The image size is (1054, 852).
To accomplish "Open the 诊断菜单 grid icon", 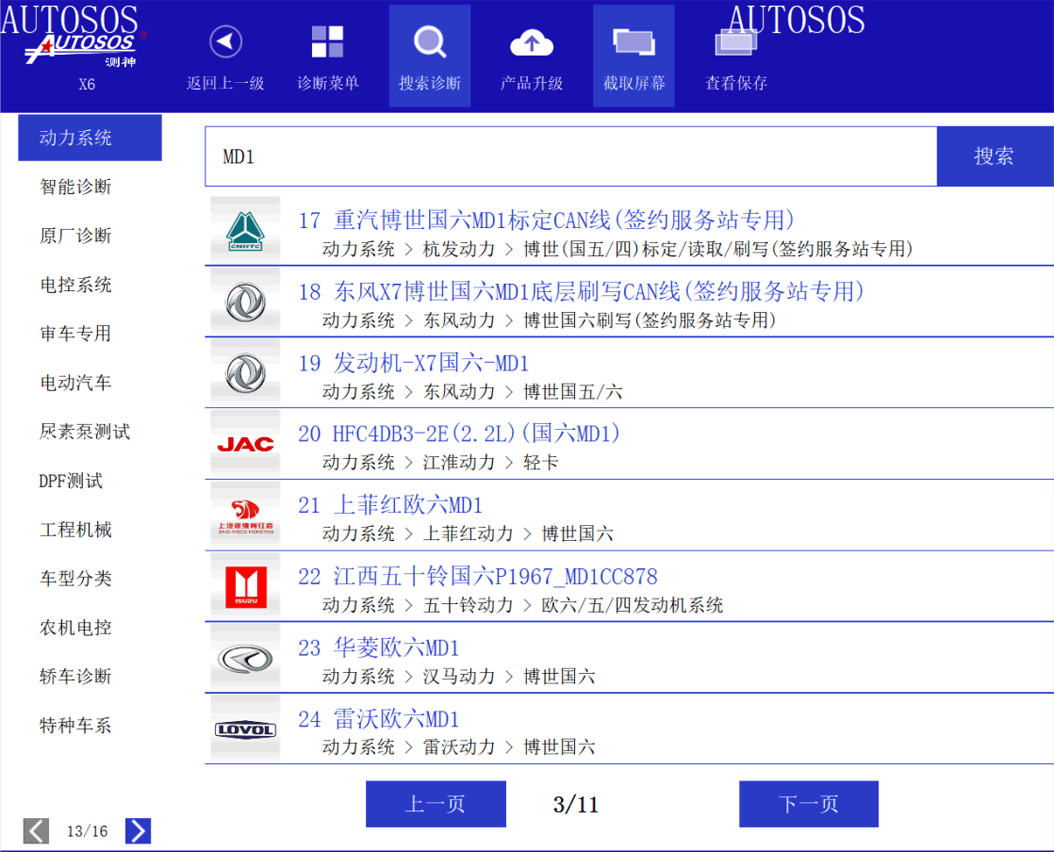I will pos(328,42).
